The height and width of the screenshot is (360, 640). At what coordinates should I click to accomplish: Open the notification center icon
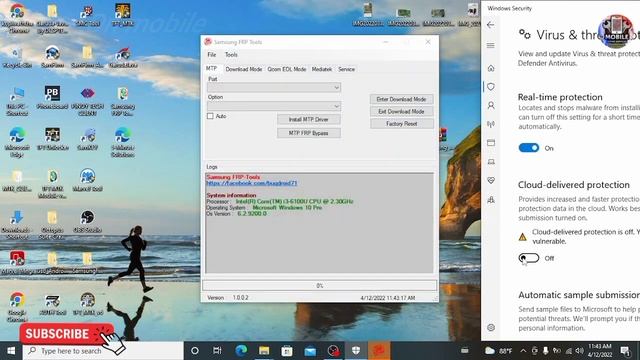click(x=625, y=351)
